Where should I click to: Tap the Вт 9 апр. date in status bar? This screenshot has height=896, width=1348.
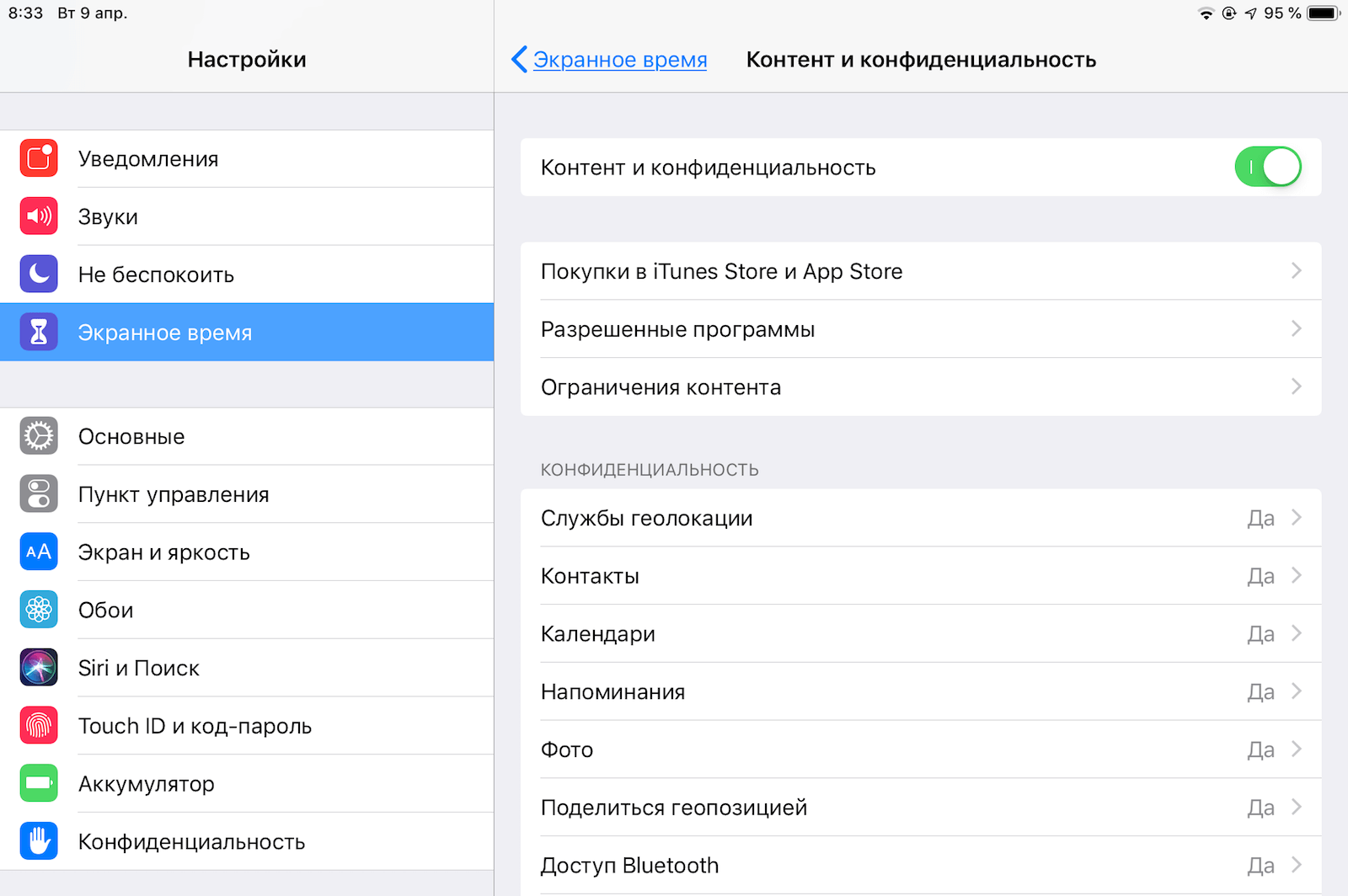tap(93, 13)
